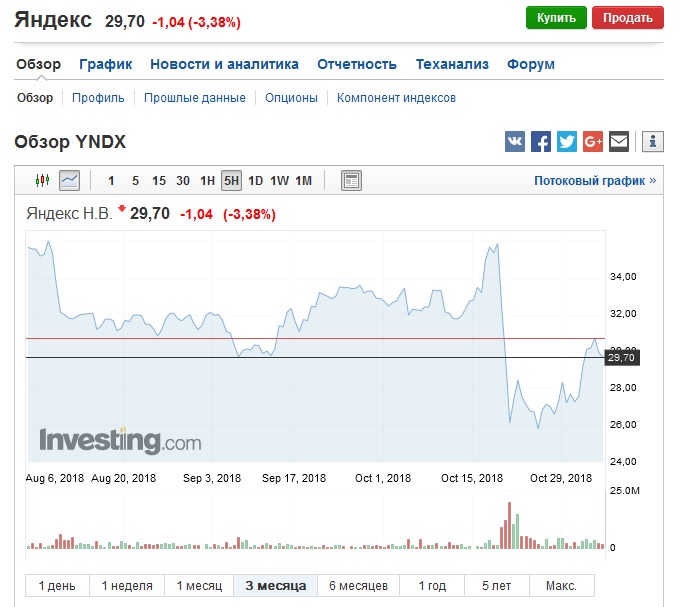Select 5H chart interval

pos(231,181)
